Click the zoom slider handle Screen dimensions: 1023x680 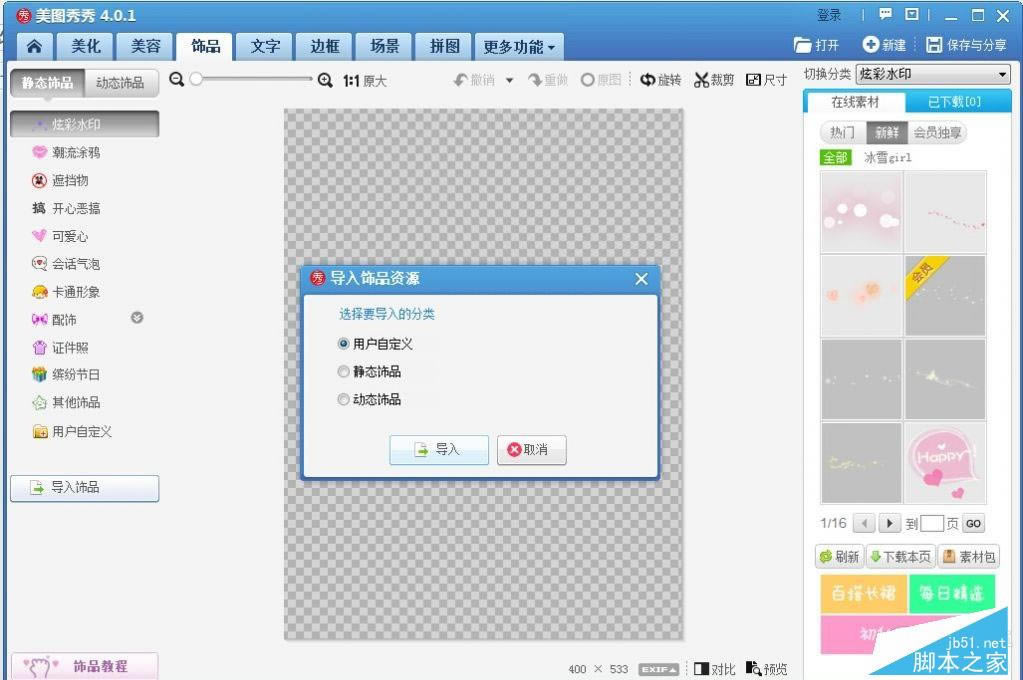[196, 80]
